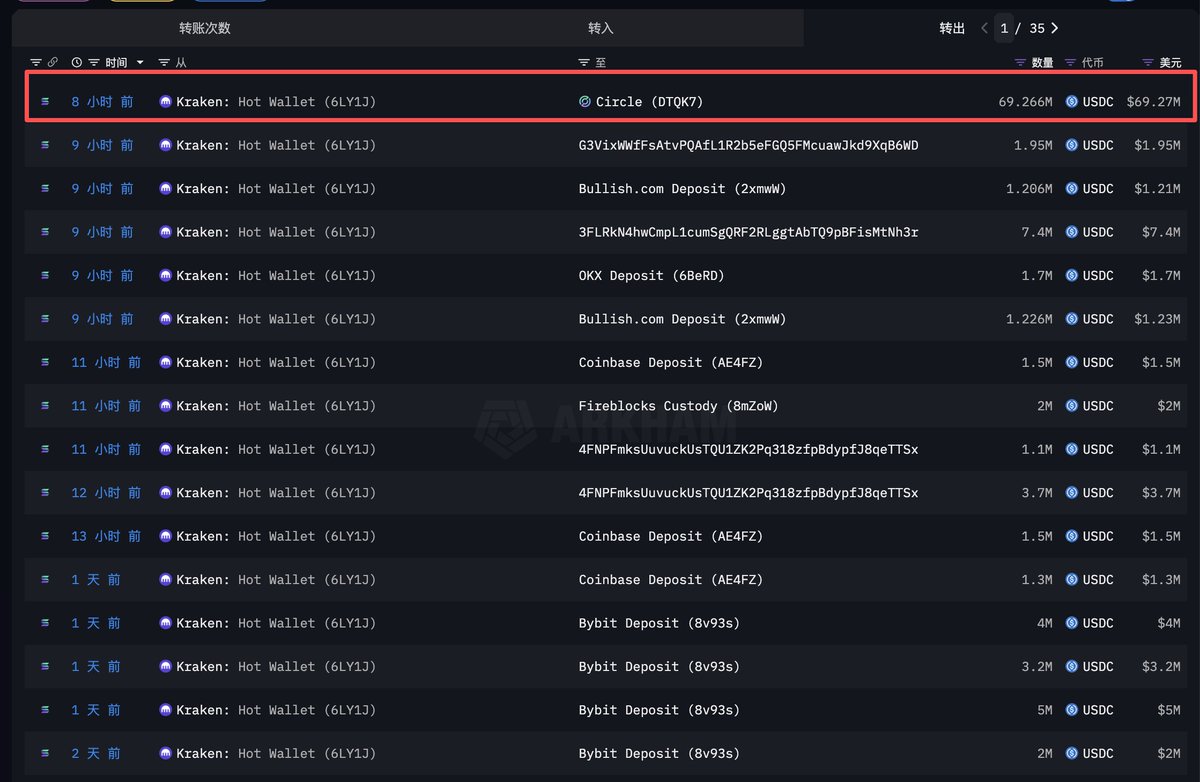
Task: Open the filter icon beside 代币 header
Action: pos(1070,62)
